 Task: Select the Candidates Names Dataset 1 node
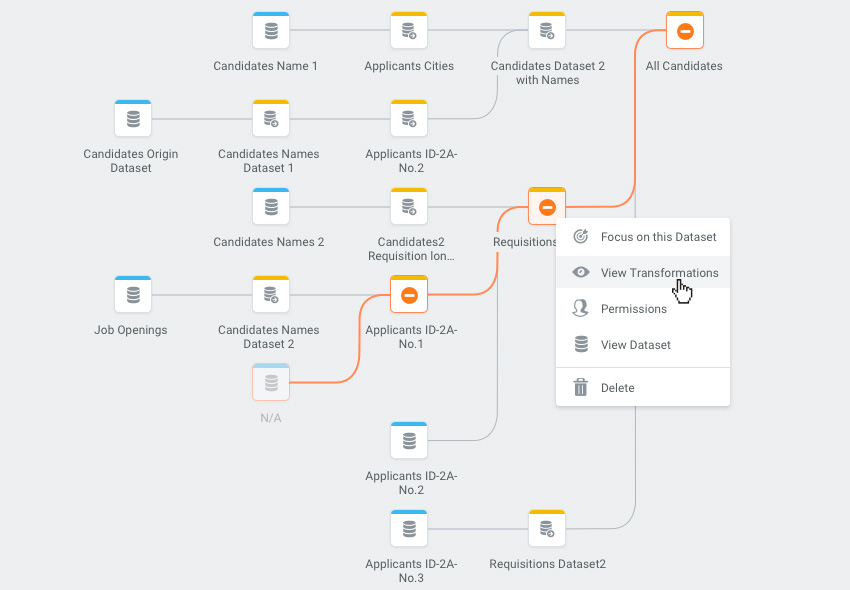point(270,119)
